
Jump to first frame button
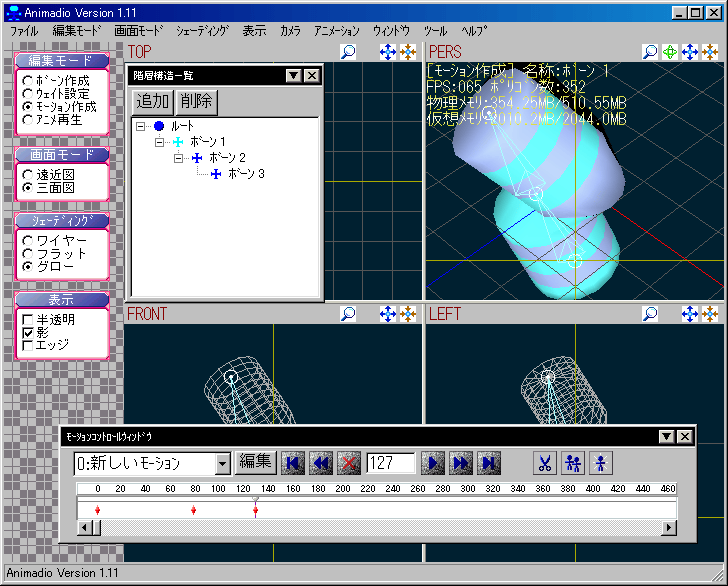click(x=293, y=463)
